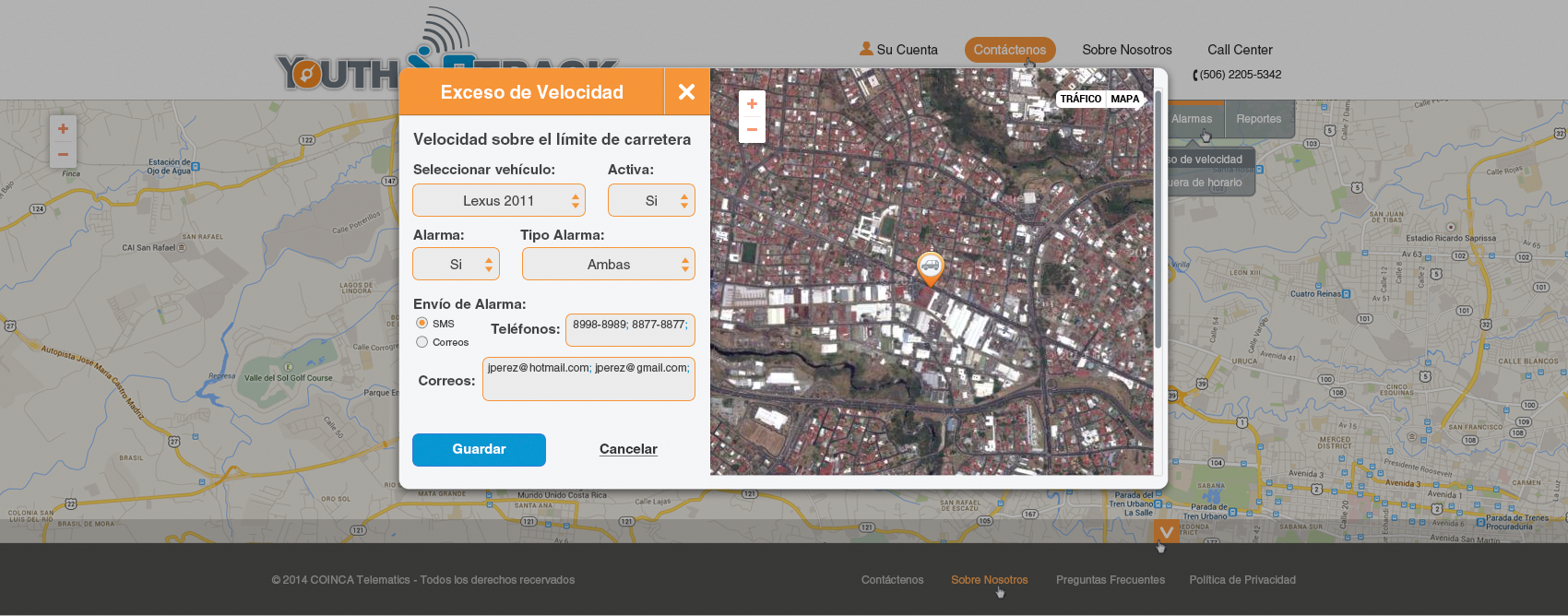Open the Alarma Si dropdown

(x=456, y=264)
